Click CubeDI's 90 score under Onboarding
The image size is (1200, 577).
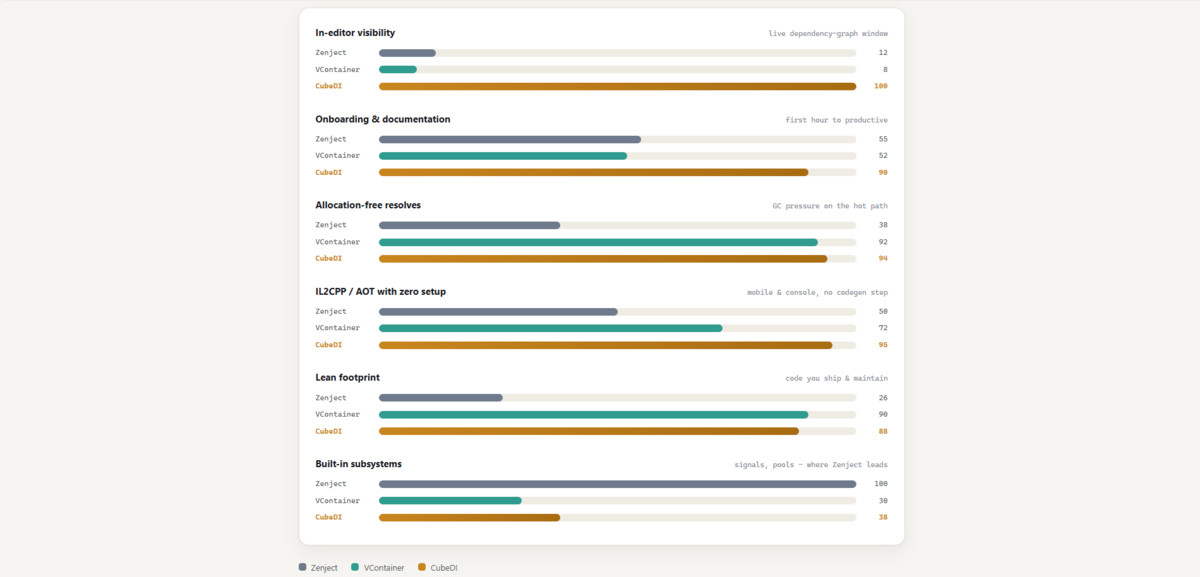tap(883, 172)
